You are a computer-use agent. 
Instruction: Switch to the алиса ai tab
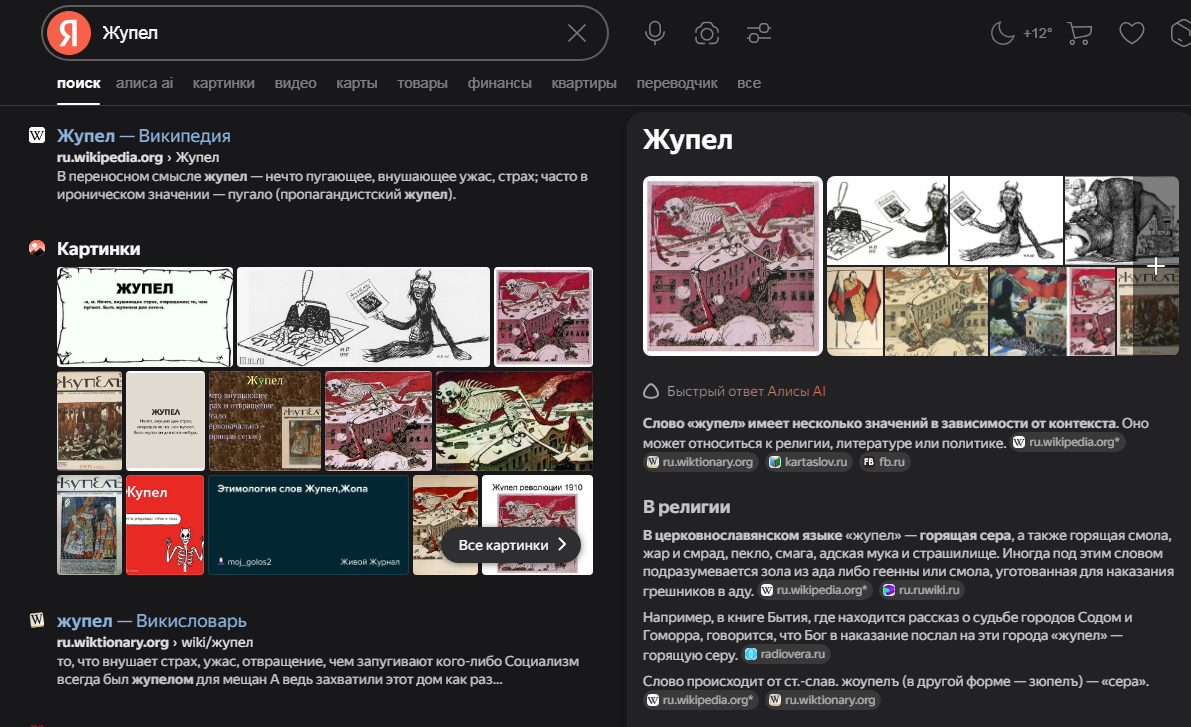click(144, 83)
